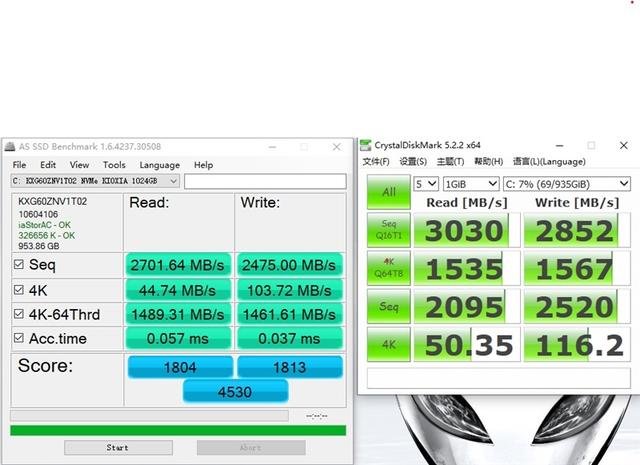Click the 2852 write value in CrystalDiskMark
Viewport: 640px width, 465px height.
click(x=577, y=230)
